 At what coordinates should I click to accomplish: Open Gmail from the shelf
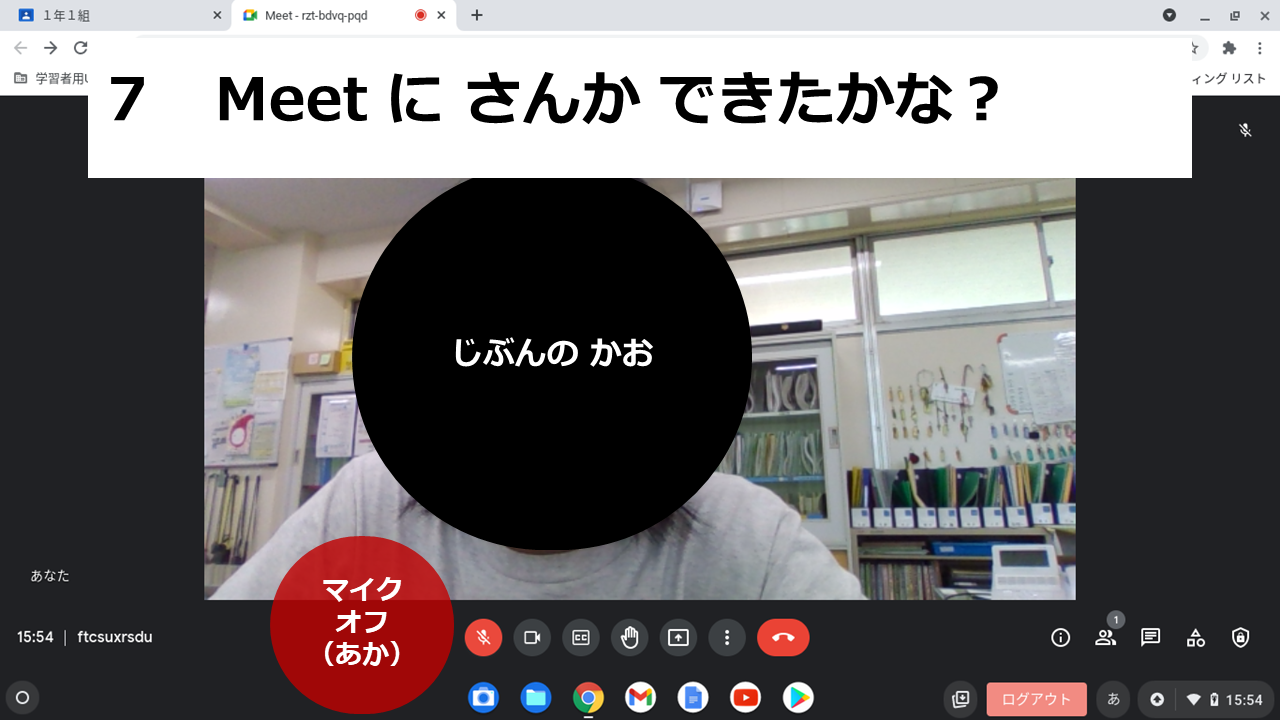[641, 697]
